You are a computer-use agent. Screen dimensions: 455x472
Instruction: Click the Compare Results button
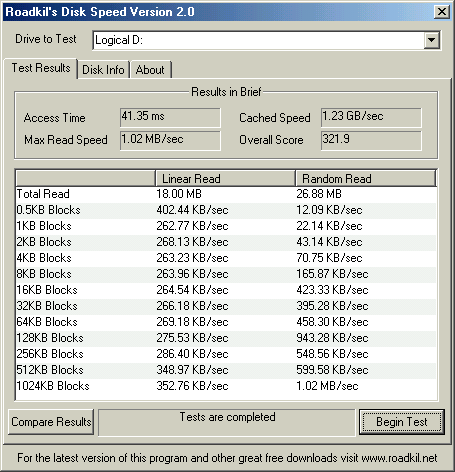[51, 422]
